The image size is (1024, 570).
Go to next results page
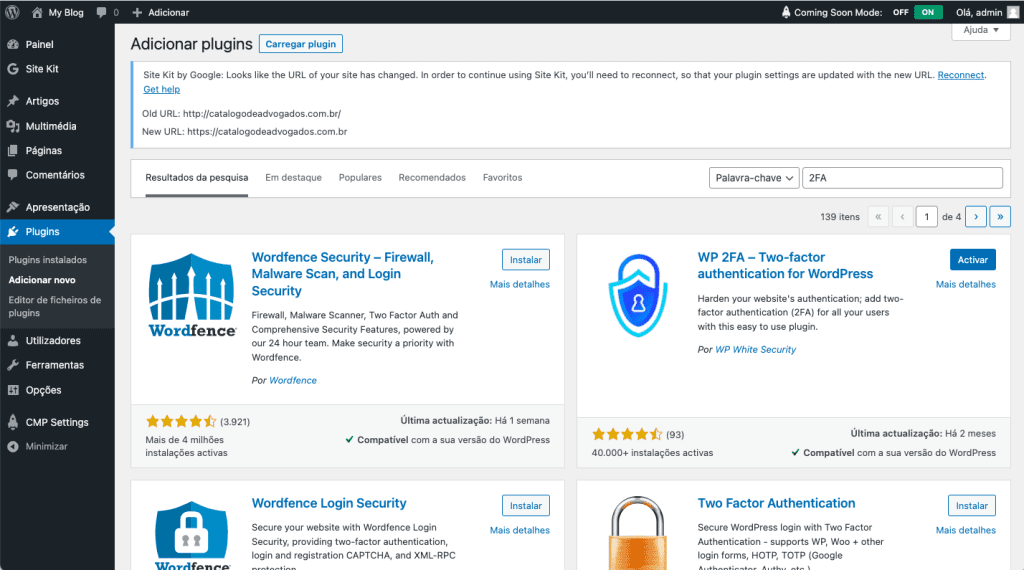point(976,217)
